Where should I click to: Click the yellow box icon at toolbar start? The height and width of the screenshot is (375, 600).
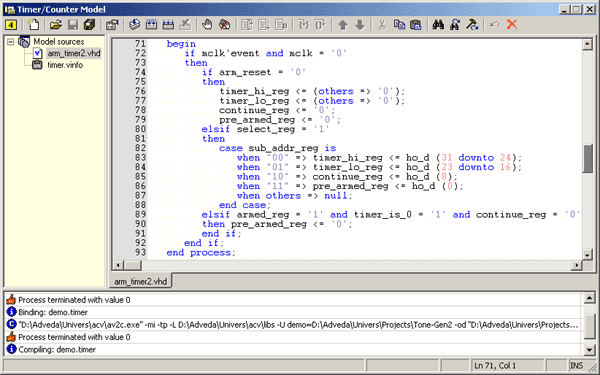[x=11, y=25]
